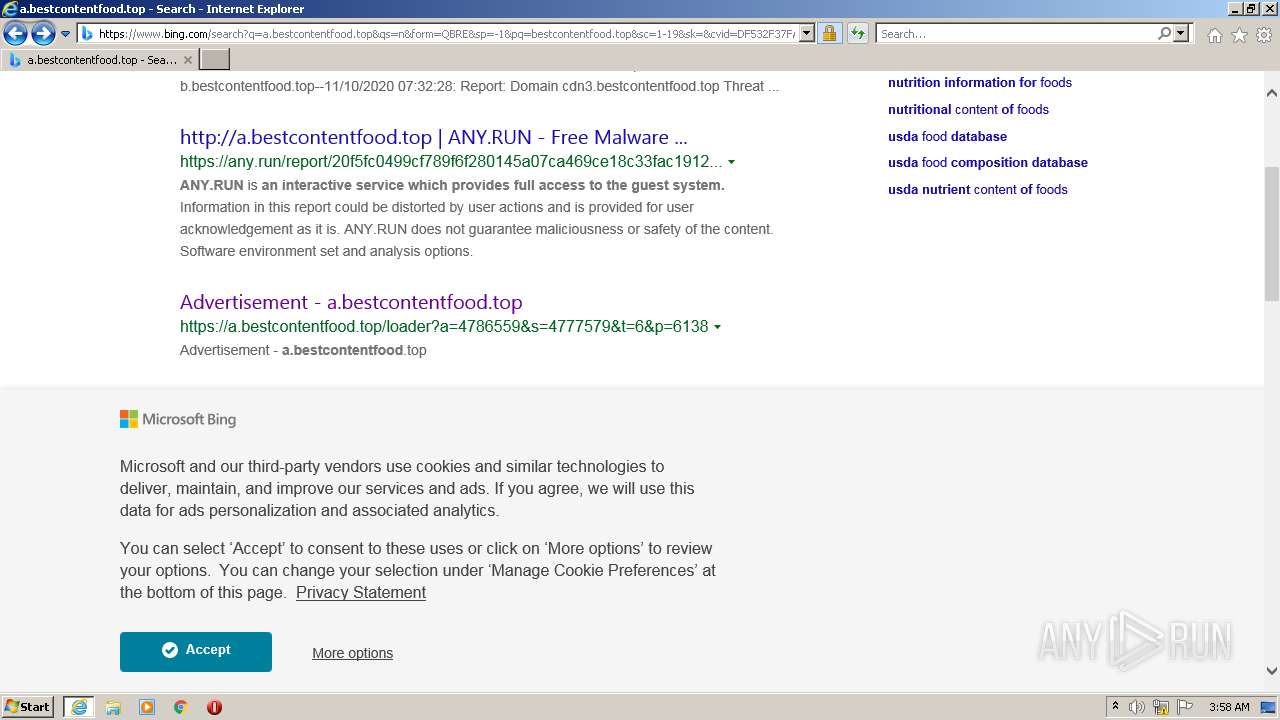Click the vertical scrollbar thumb
Viewport: 1280px width, 720px height.
(x=1272, y=233)
